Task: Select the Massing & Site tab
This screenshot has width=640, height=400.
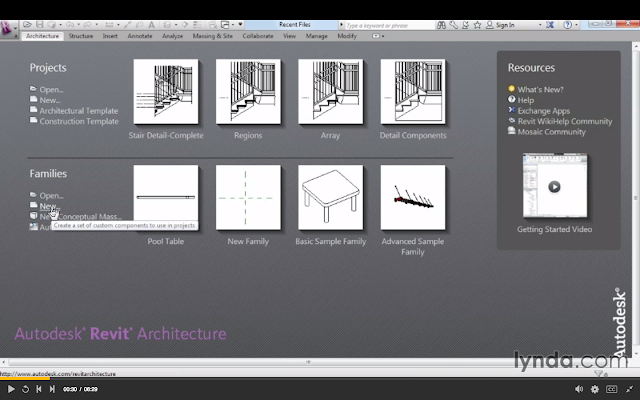Action: click(213, 36)
